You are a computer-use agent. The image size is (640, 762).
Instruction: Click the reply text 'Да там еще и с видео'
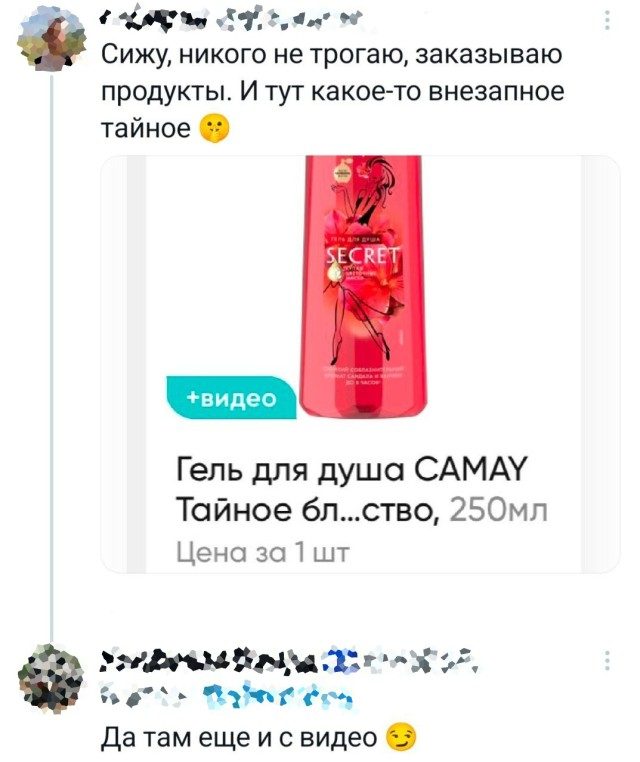(239, 738)
